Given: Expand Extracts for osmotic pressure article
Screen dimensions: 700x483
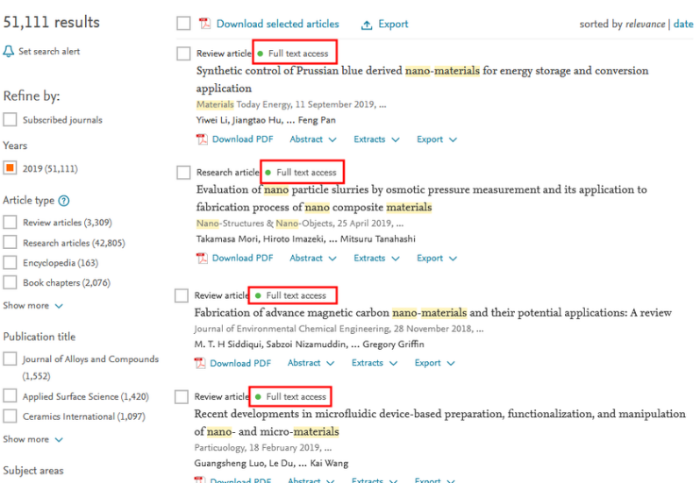Looking at the screenshot, I should pos(376,258).
